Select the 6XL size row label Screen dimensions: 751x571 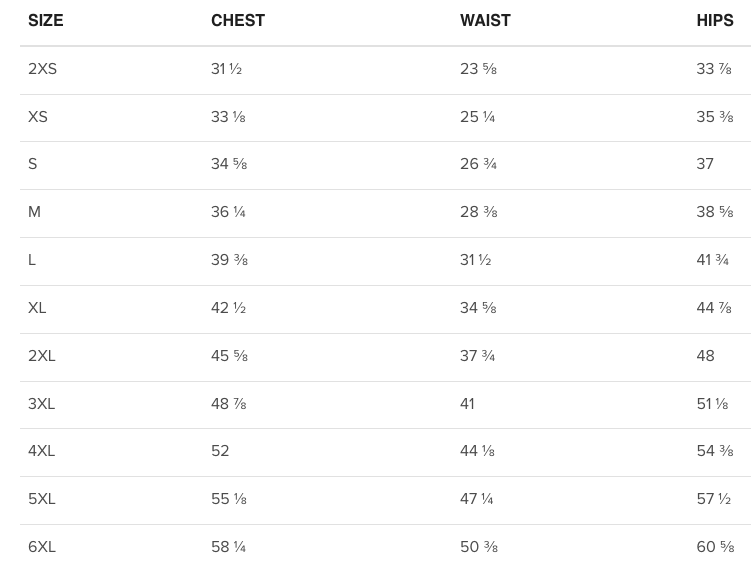pos(42,547)
